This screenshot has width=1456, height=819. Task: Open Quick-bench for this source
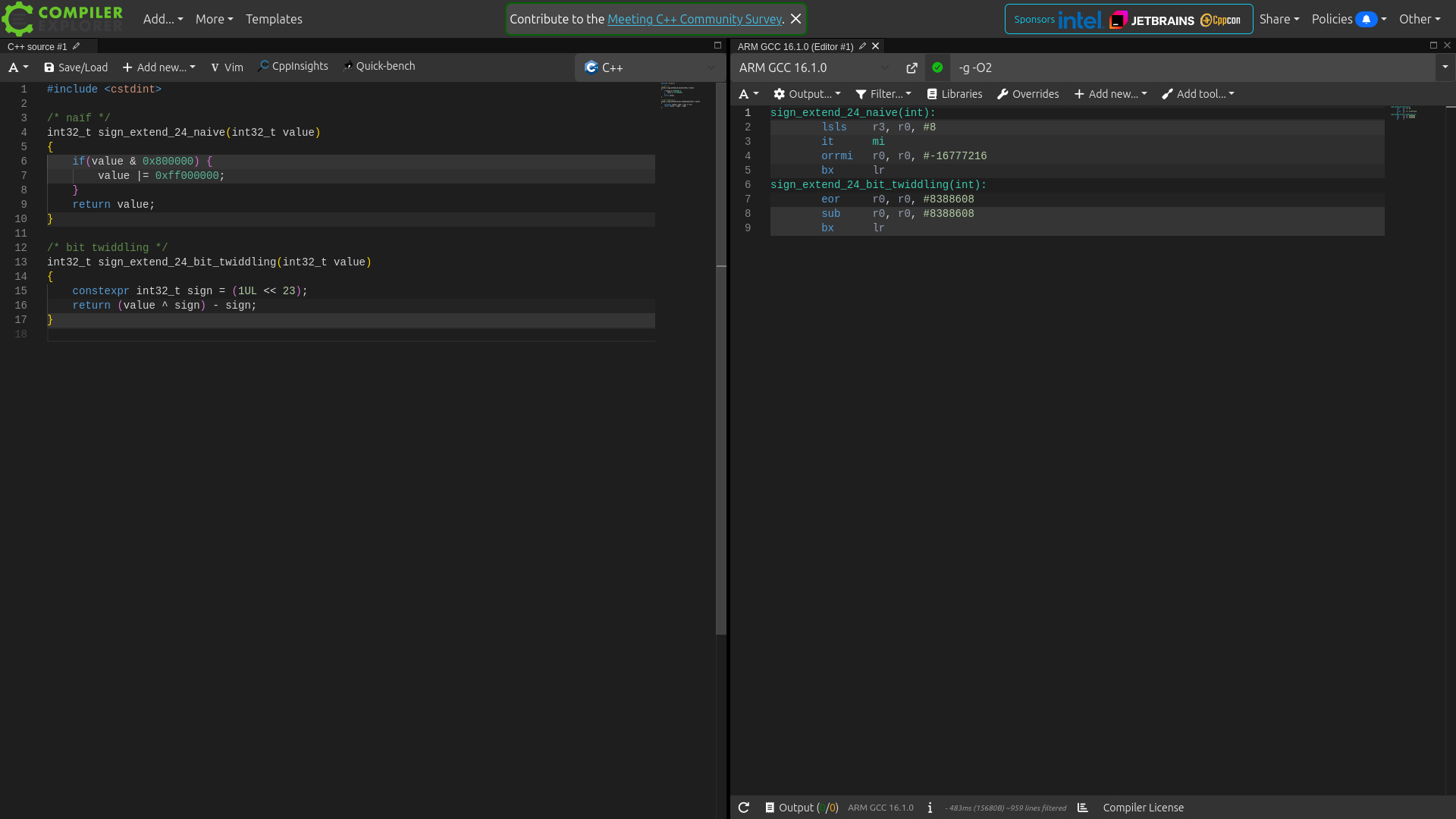coord(379,66)
